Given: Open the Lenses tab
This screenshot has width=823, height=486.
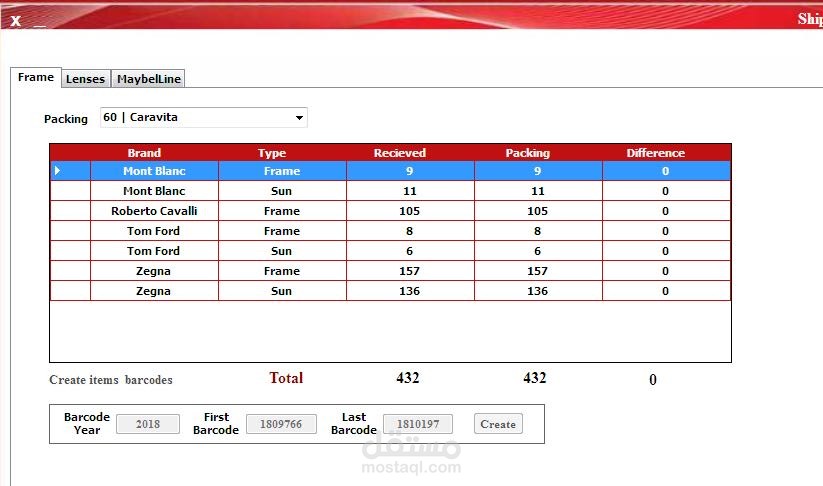Looking at the screenshot, I should click(86, 79).
